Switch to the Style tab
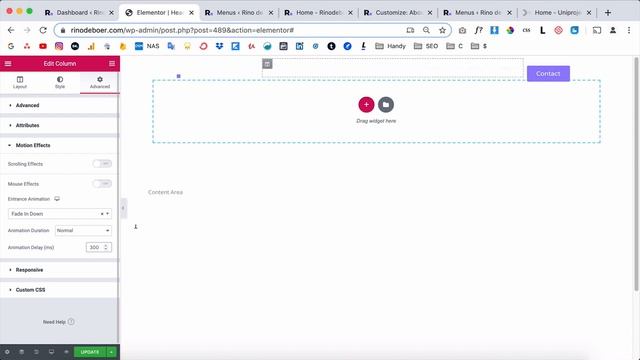This screenshot has width=640, height=360. [x=60, y=82]
